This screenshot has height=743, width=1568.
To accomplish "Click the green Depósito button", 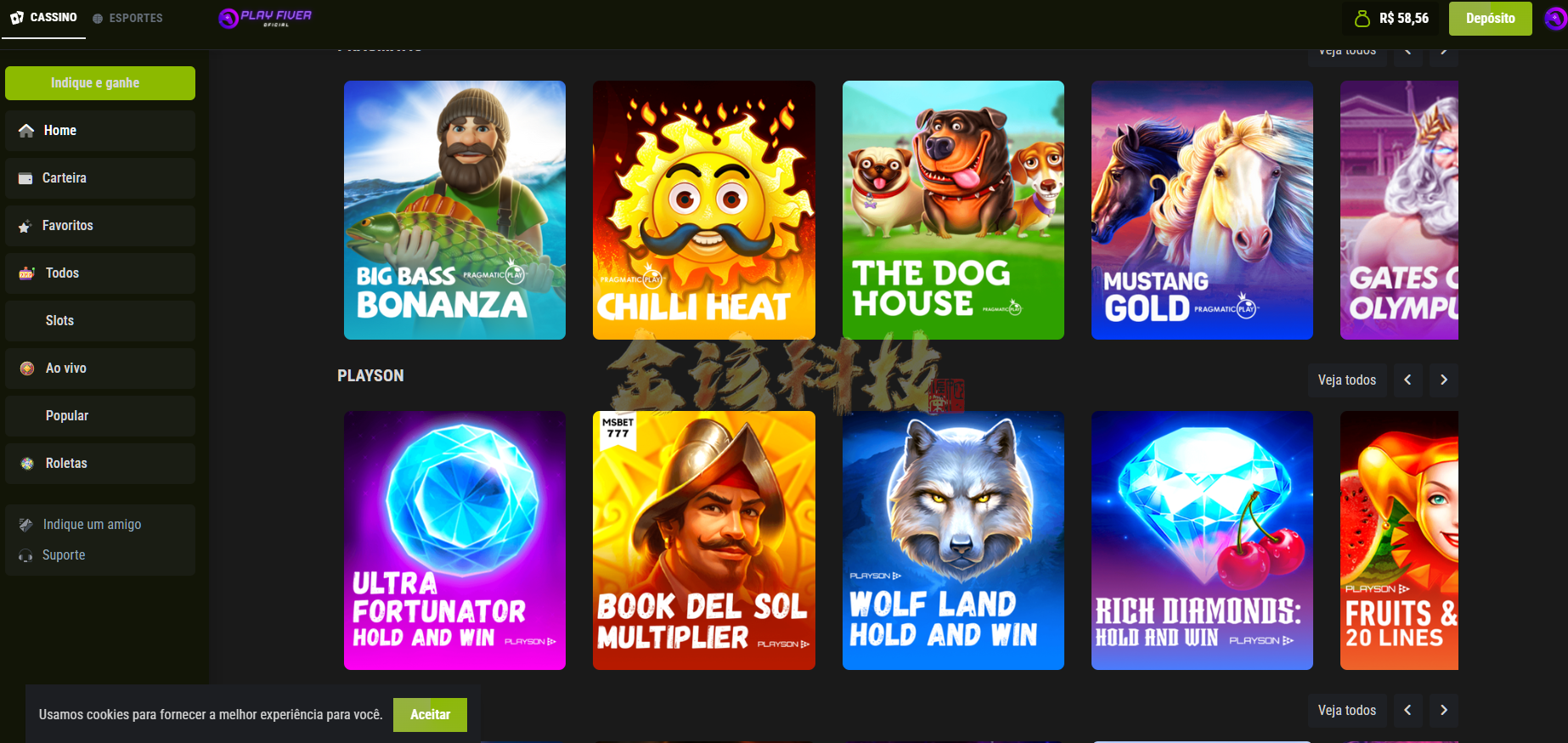I will click(1491, 19).
